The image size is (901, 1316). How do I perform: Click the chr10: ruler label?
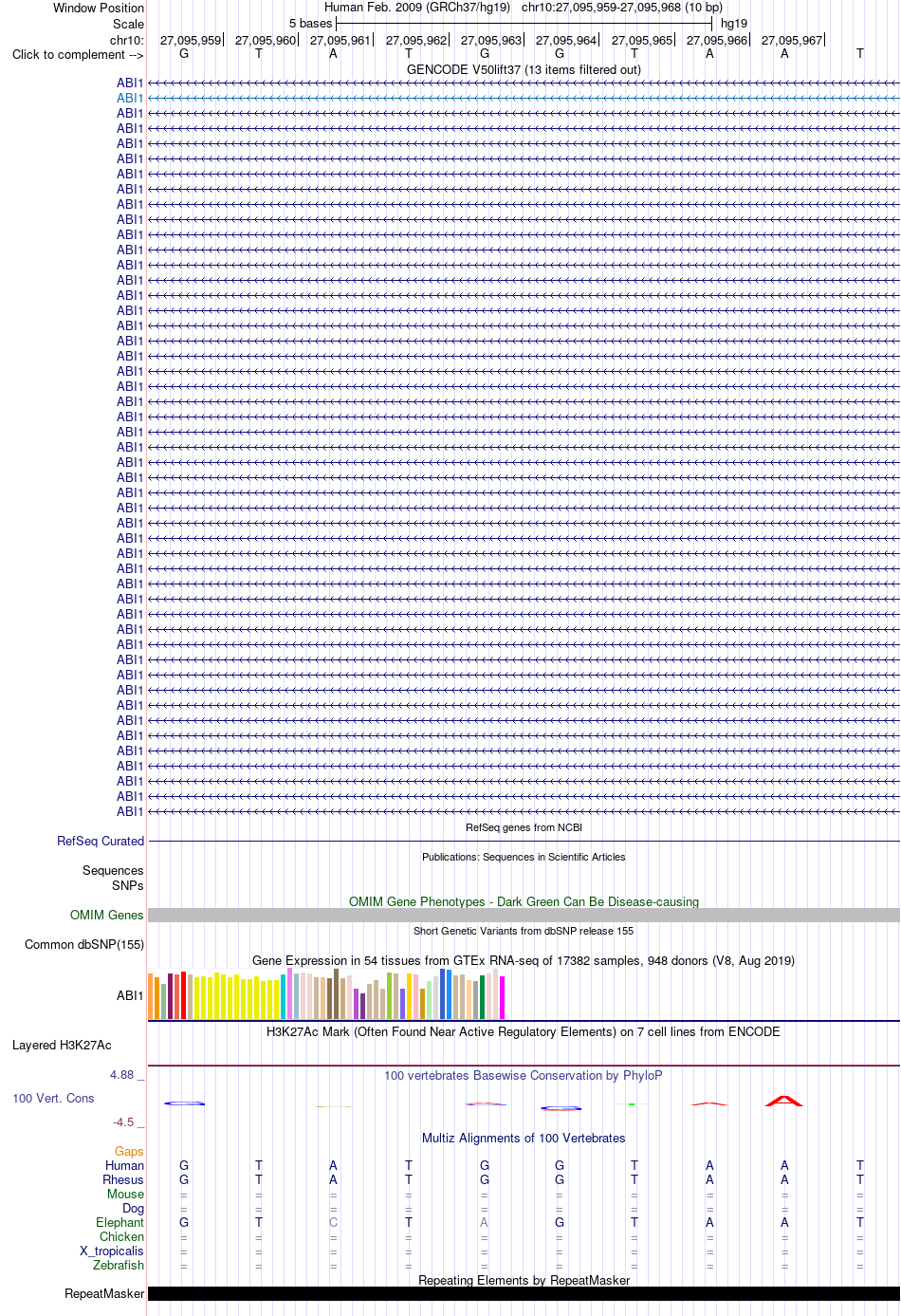click(x=127, y=40)
